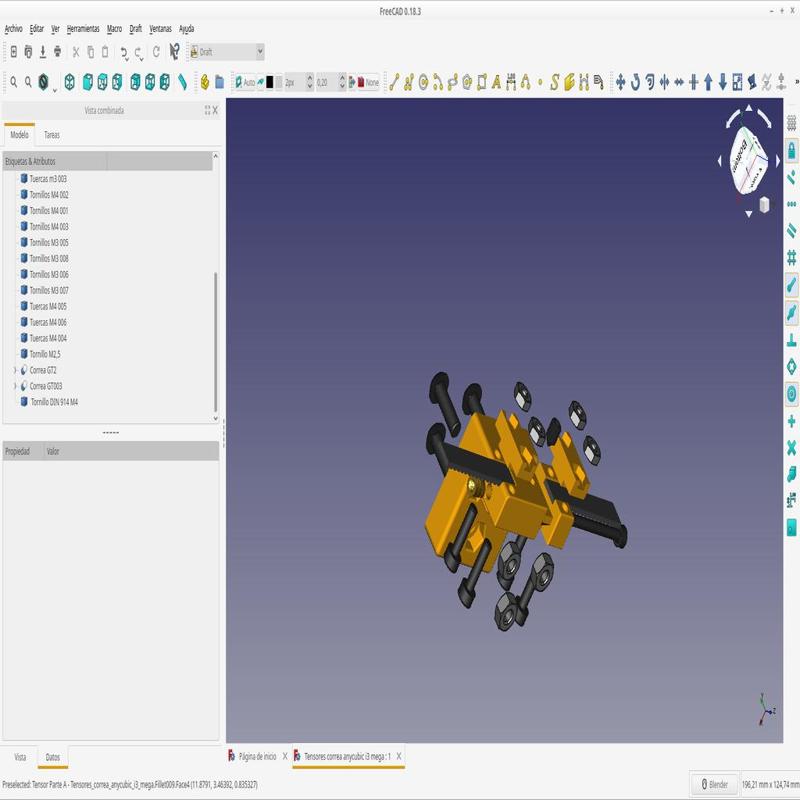Click the black line color swatch

click(x=269, y=82)
